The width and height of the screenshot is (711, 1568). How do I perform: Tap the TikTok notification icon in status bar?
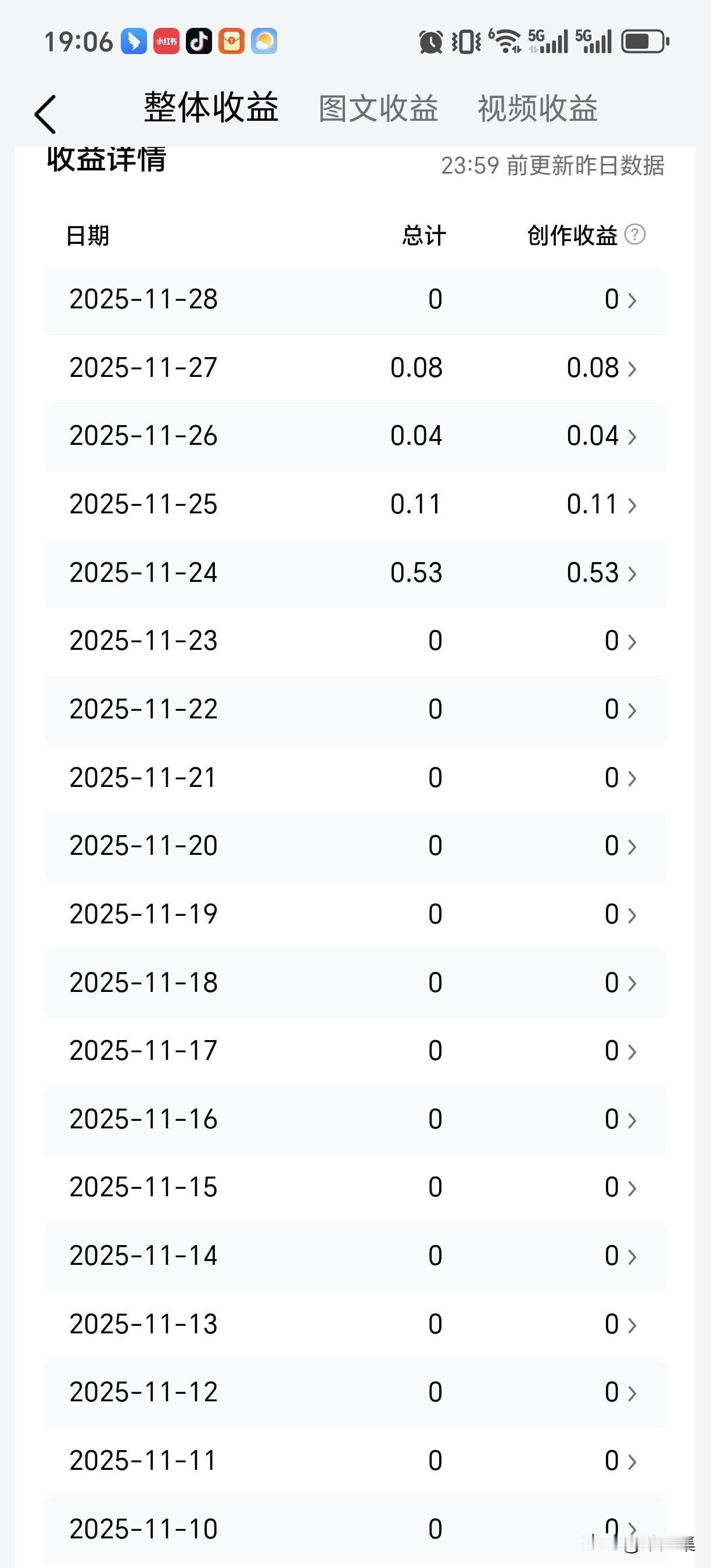(x=199, y=41)
